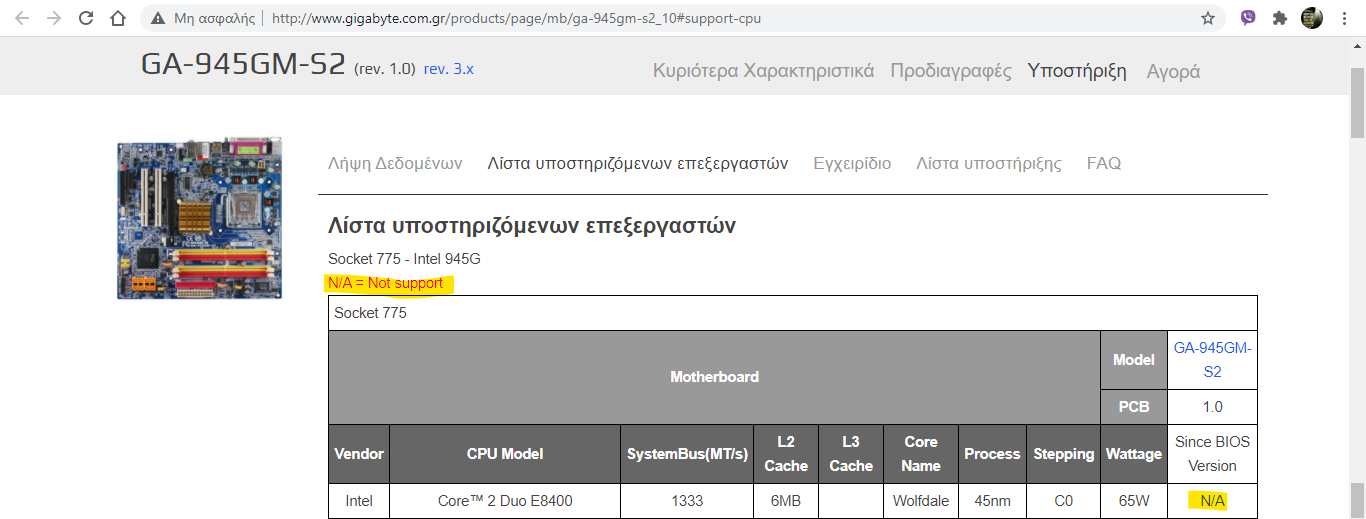The height and width of the screenshot is (519, 1366).
Task: Click the N/A = Not support note
Action: pyautogui.click(x=385, y=283)
